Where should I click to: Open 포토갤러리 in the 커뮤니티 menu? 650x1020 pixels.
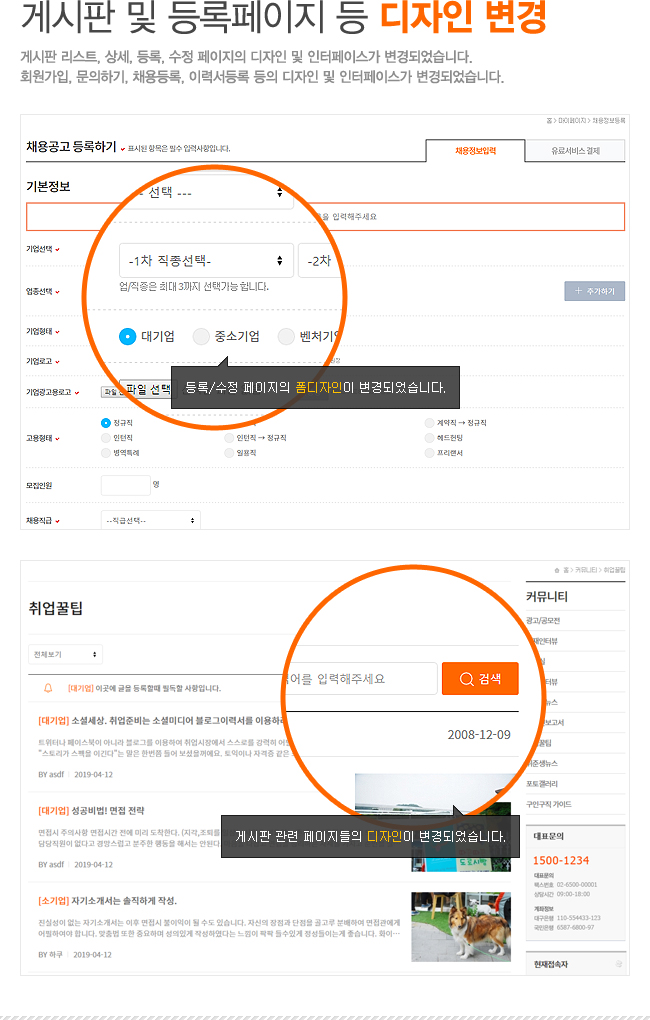coord(542,784)
